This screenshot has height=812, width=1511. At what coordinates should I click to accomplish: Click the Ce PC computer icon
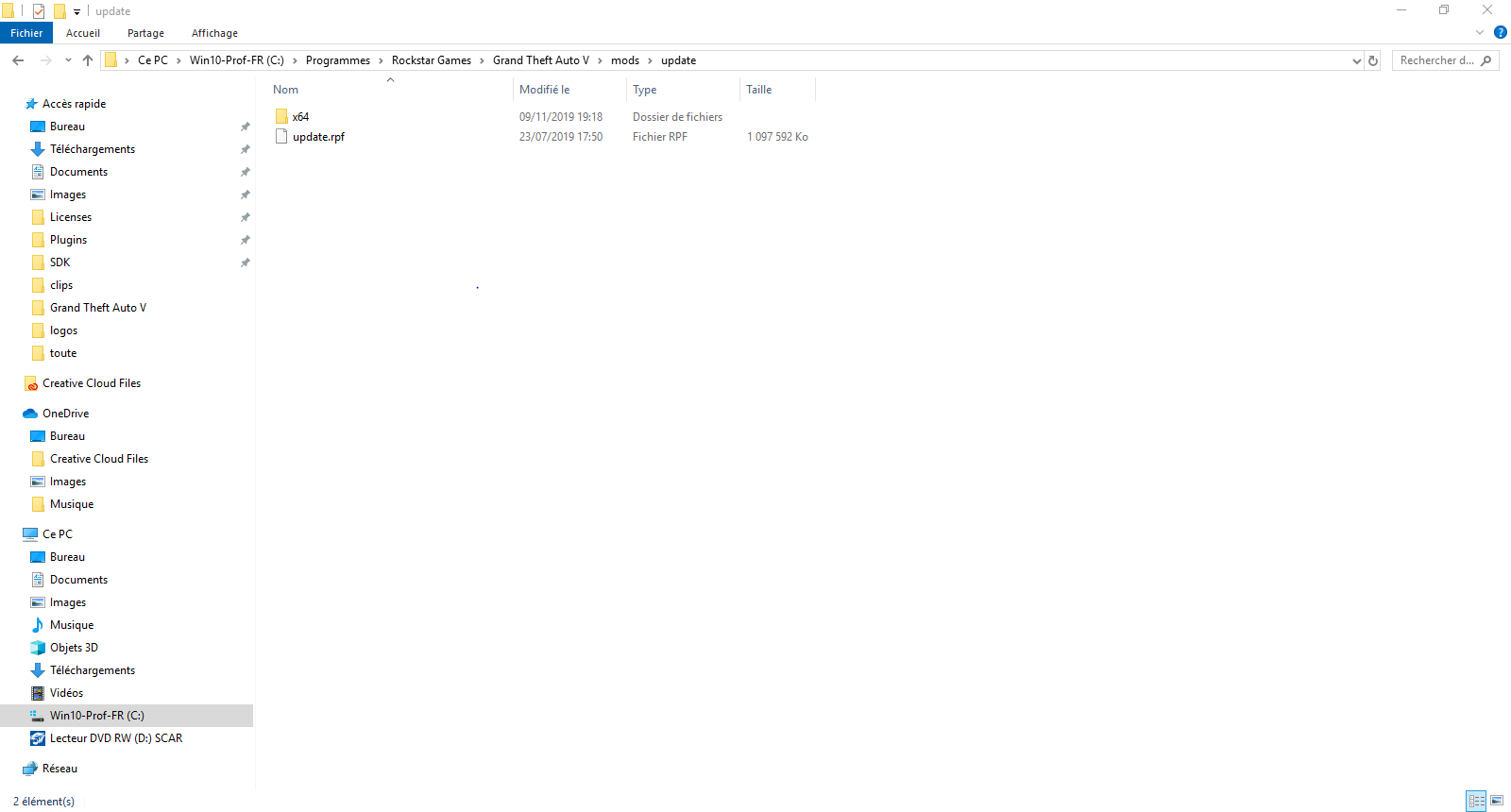pyautogui.click(x=30, y=534)
